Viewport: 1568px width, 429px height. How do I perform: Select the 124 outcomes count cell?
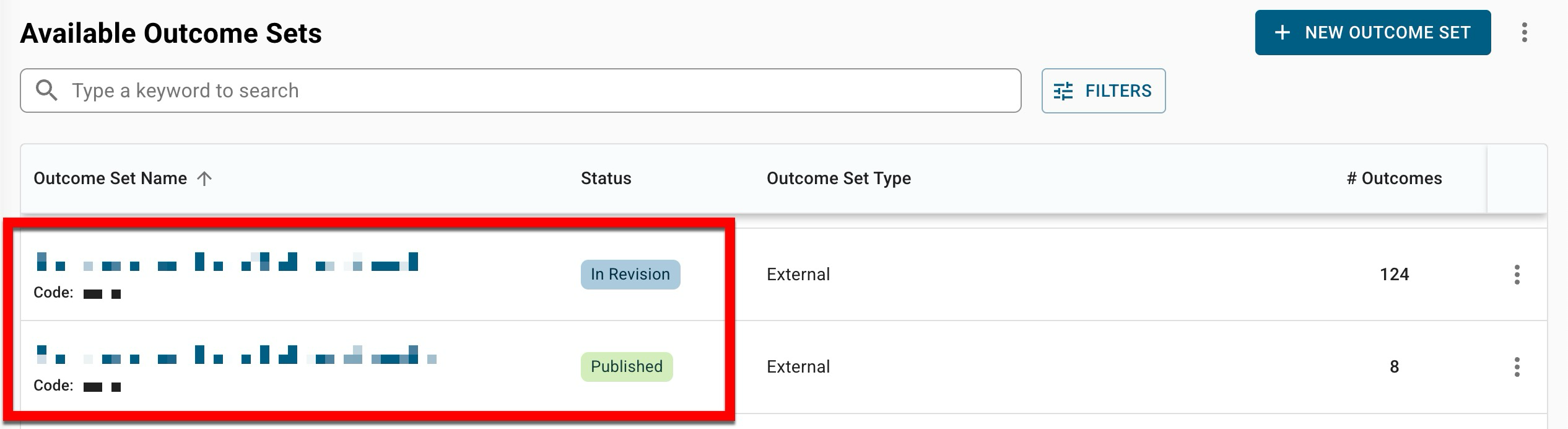click(x=1394, y=275)
